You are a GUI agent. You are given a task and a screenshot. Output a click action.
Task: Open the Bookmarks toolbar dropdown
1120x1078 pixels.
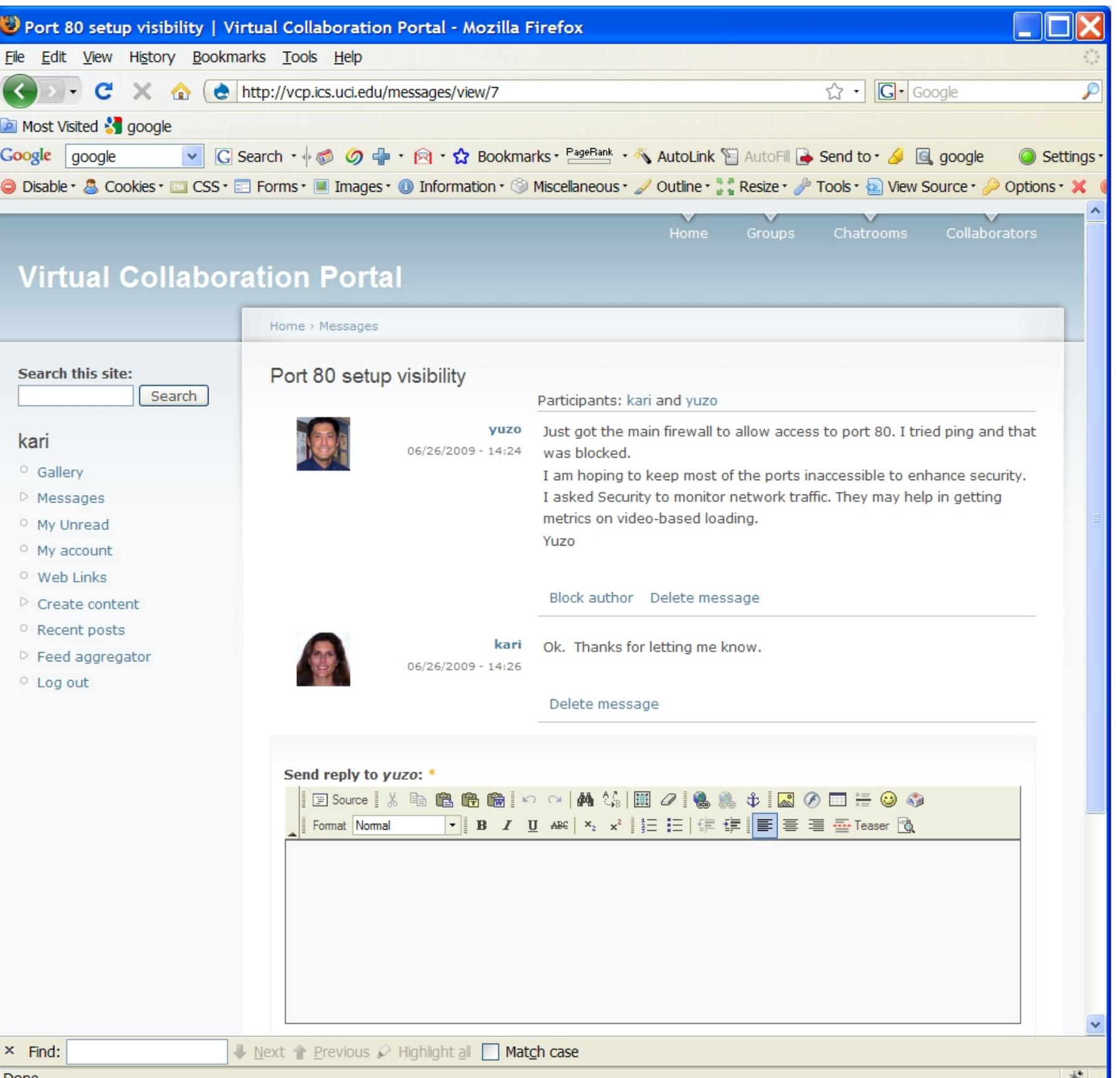pos(506,156)
